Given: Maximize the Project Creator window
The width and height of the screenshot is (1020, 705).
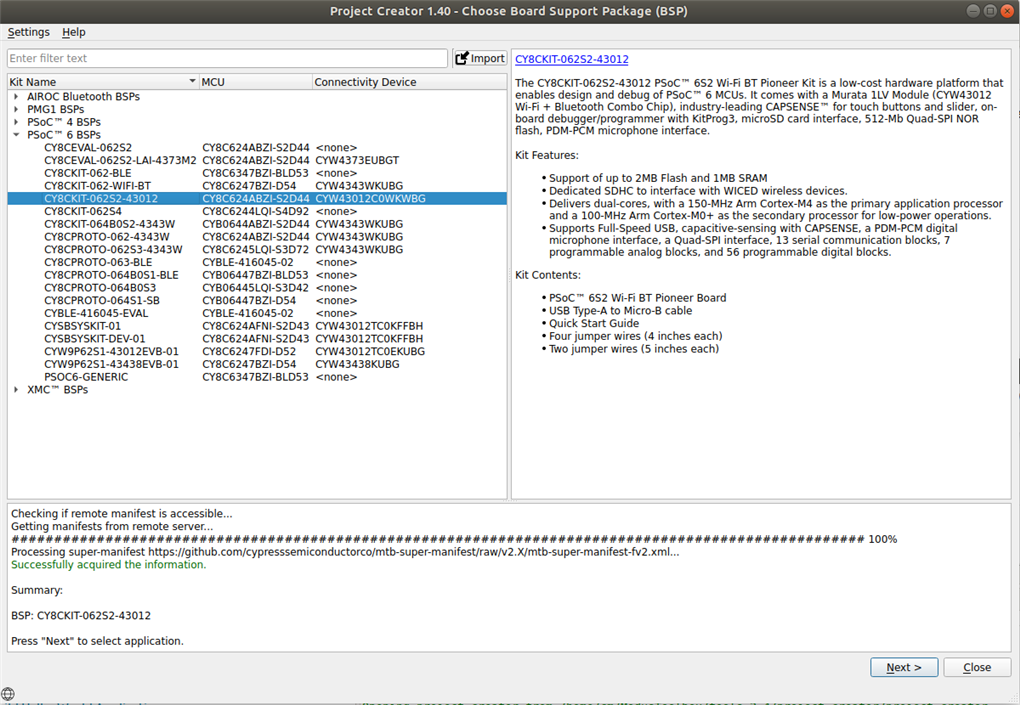Looking at the screenshot, I should (x=990, y=11).
